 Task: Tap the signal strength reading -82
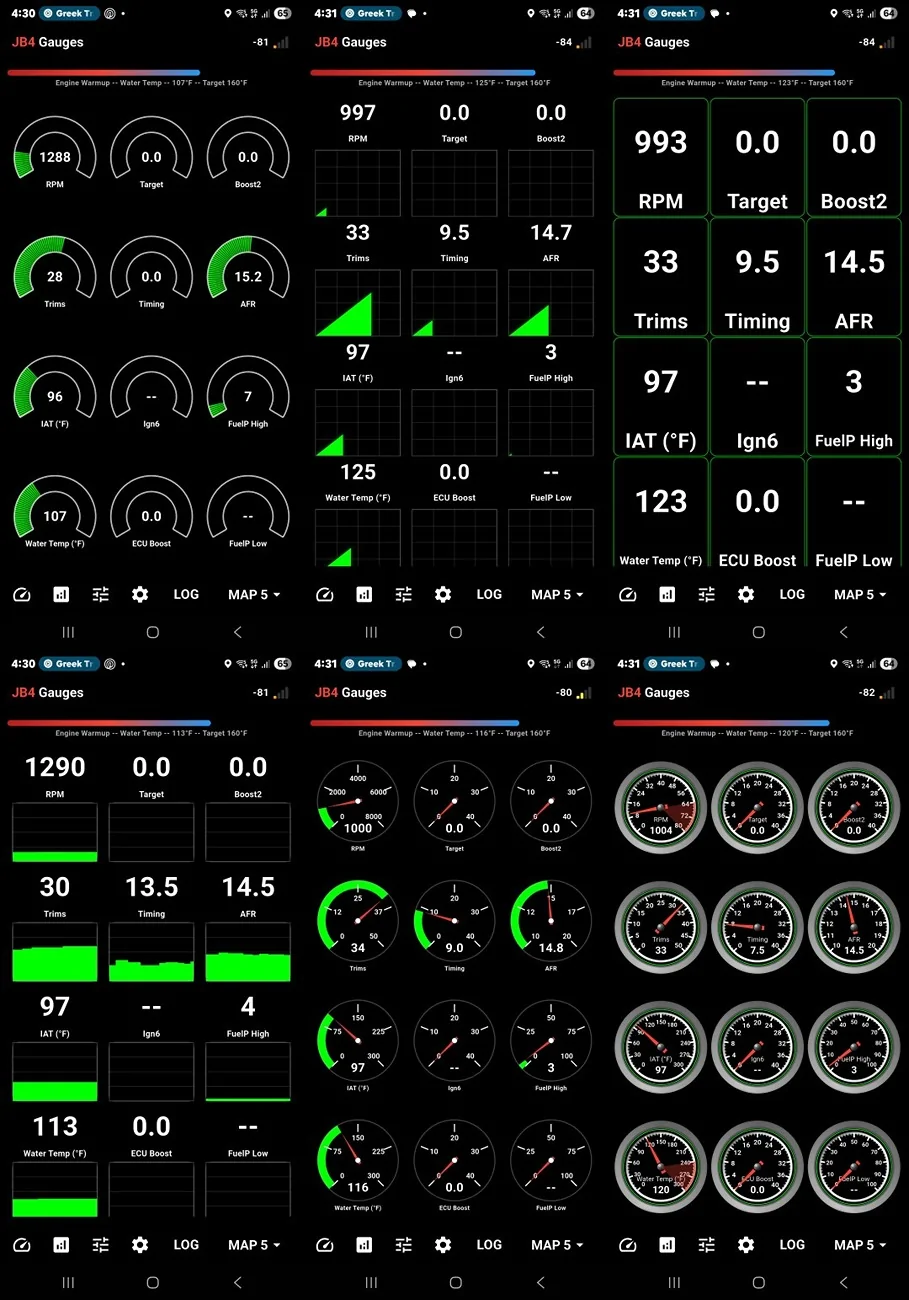[x=867, y=693]
